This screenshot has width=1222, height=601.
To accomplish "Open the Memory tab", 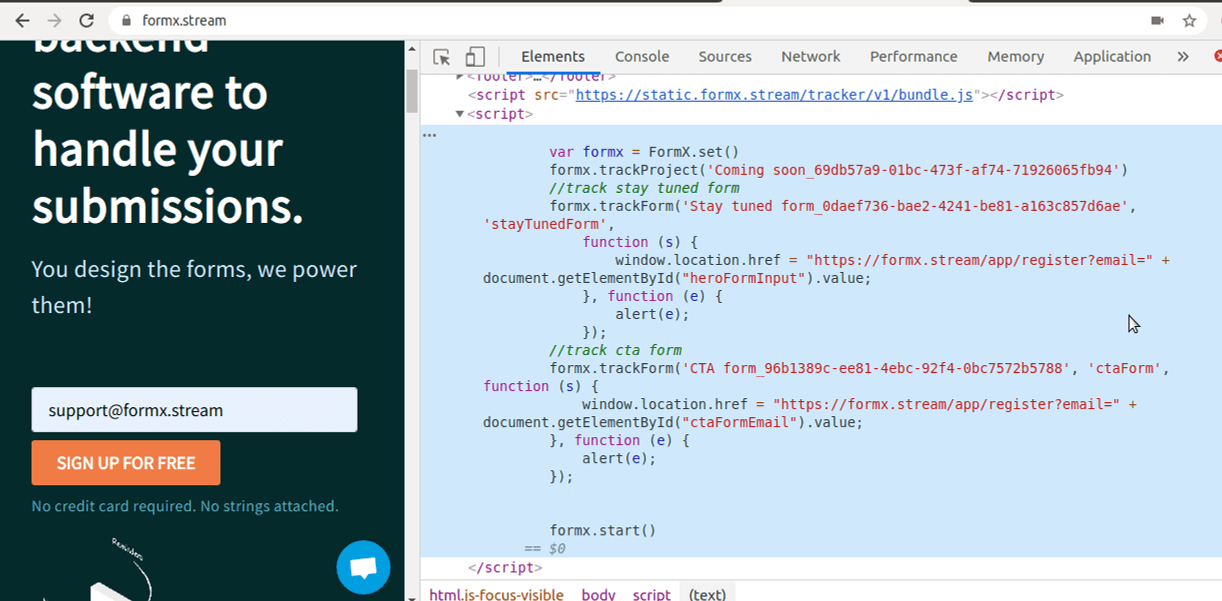I will click(1016, 57).
